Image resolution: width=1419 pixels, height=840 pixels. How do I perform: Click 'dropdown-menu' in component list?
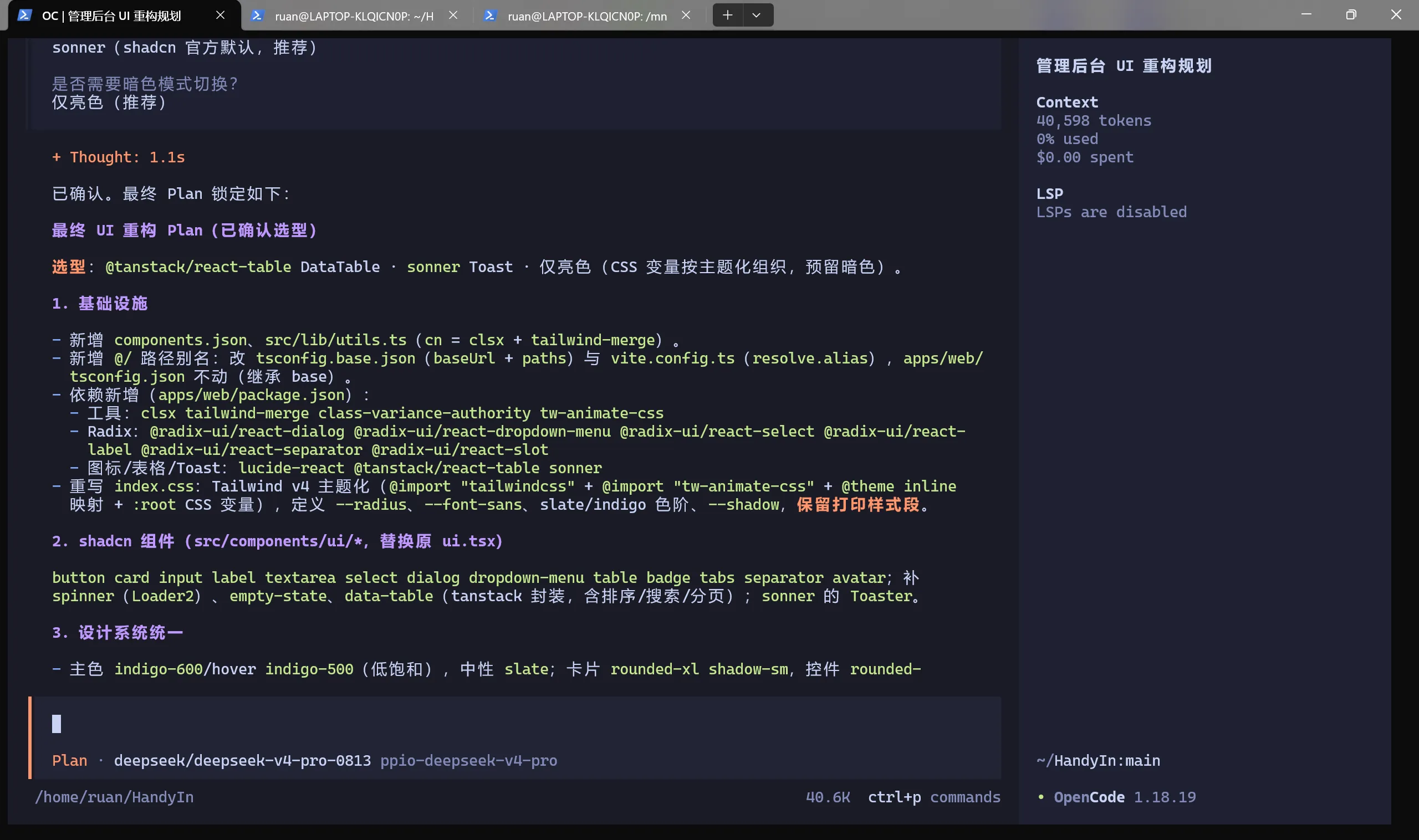[x=526, y=577]
